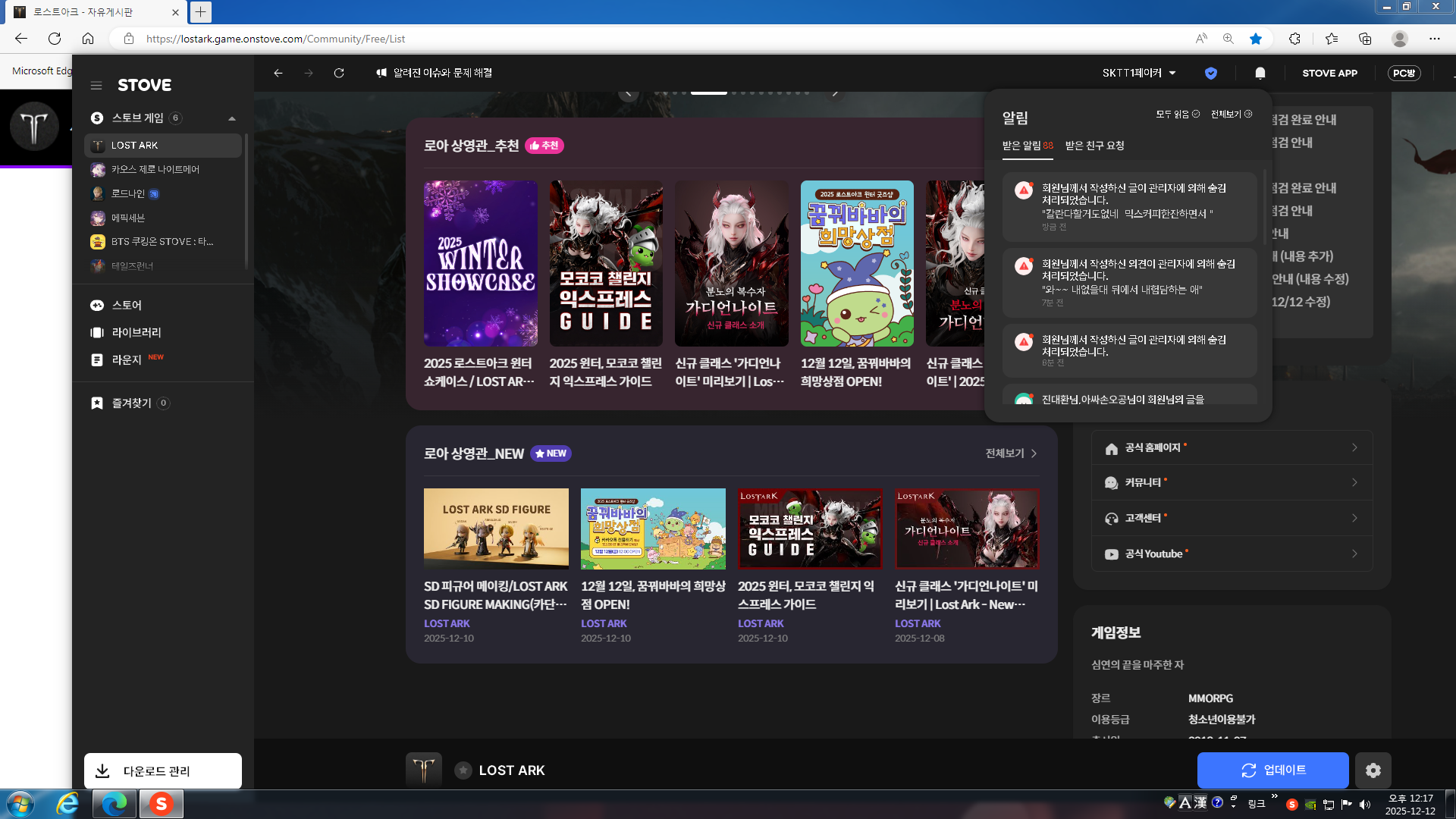Screen dimensions: 1456x819
Task: Switch to 받은 친구 요청 tab
Action: point(1094,146)
